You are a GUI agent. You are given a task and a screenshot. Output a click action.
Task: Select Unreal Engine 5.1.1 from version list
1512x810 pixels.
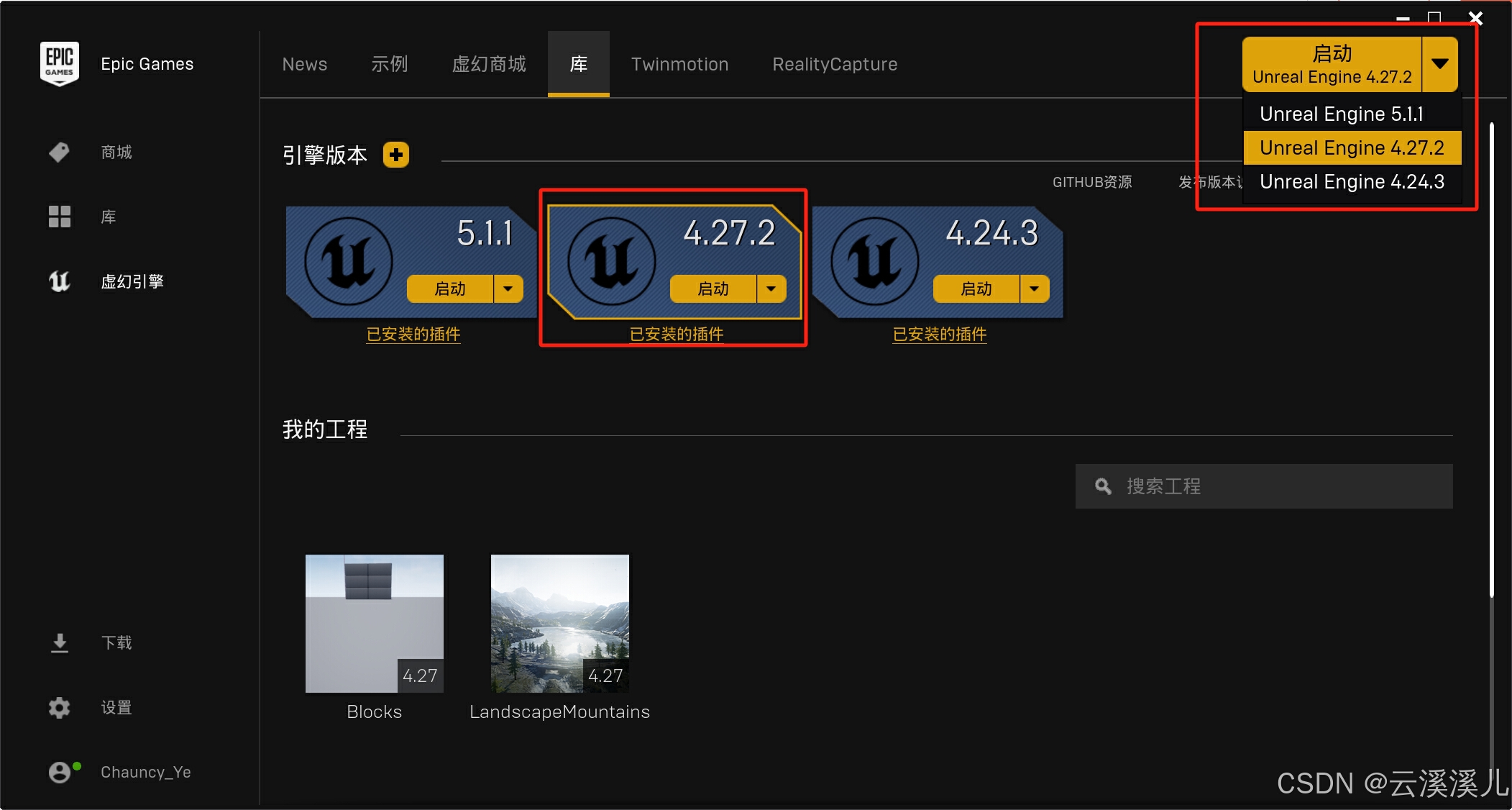tap(1342, 114)
